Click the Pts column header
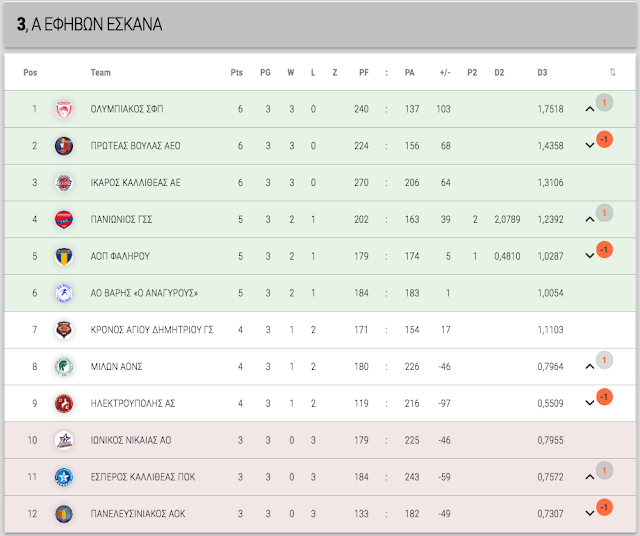Viewport: 640px width, 536px height. click(x=236, y=73)
